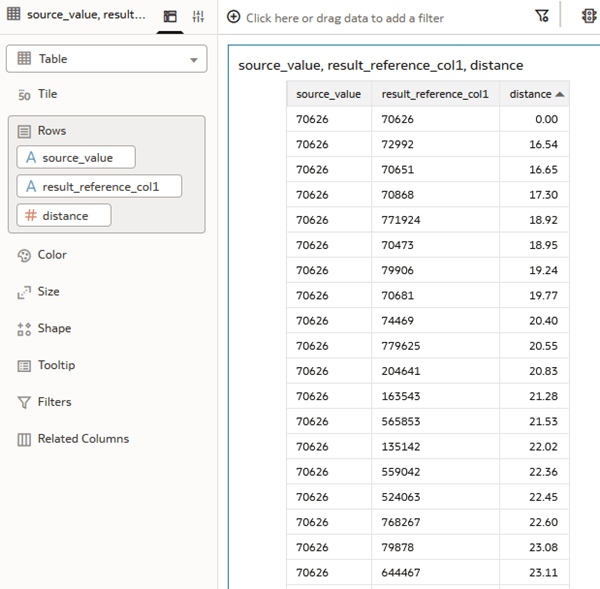
Task: Click the result_reference_col1 column header
Action: point(435,94)
